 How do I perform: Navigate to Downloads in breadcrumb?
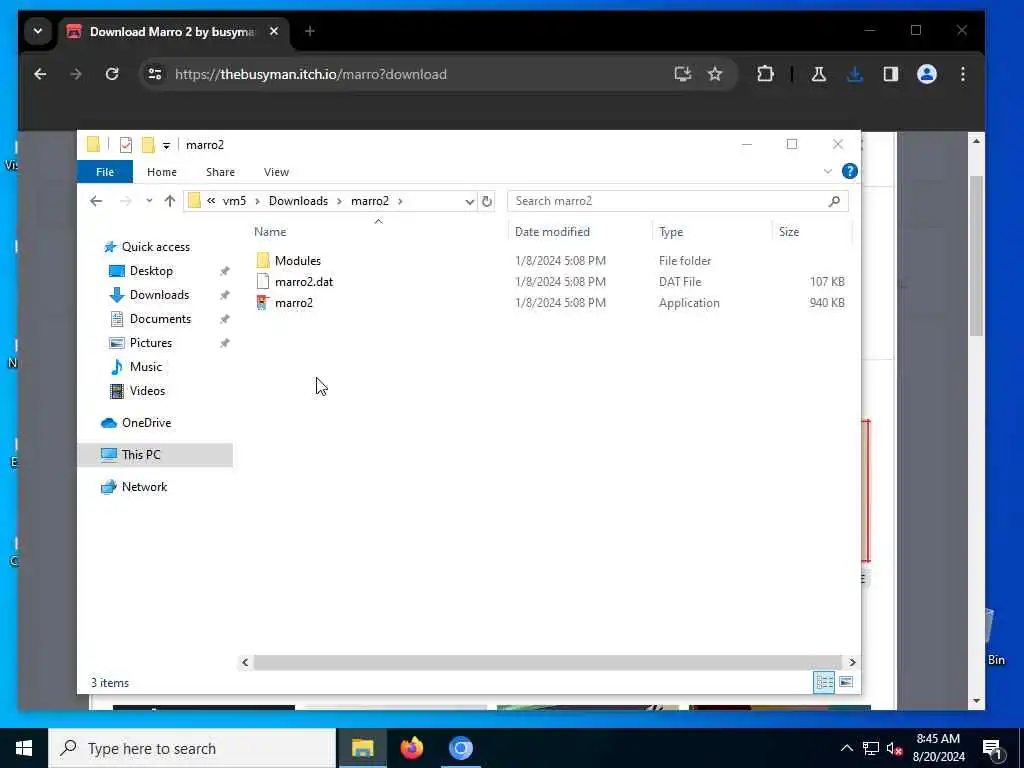[x=298, y=201]
